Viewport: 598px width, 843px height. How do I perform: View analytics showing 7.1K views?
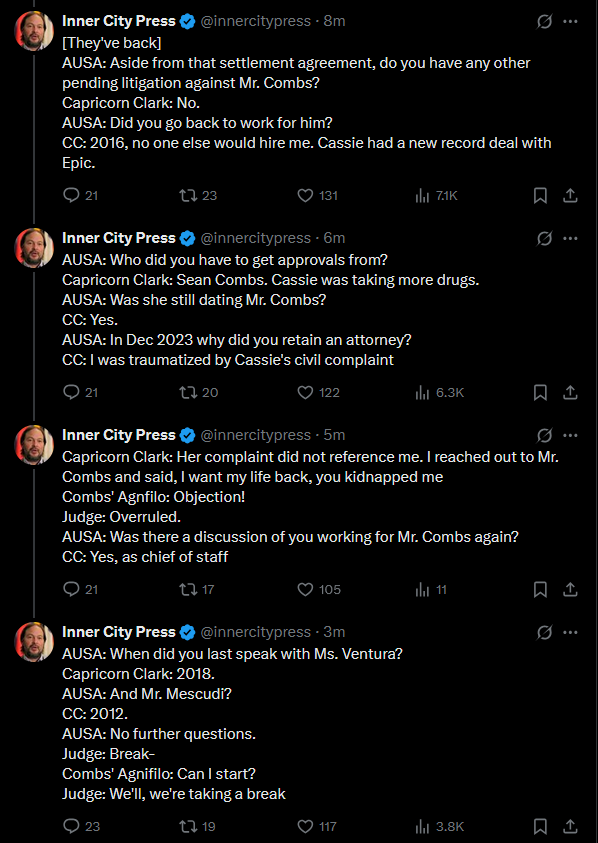click(436, 196)
